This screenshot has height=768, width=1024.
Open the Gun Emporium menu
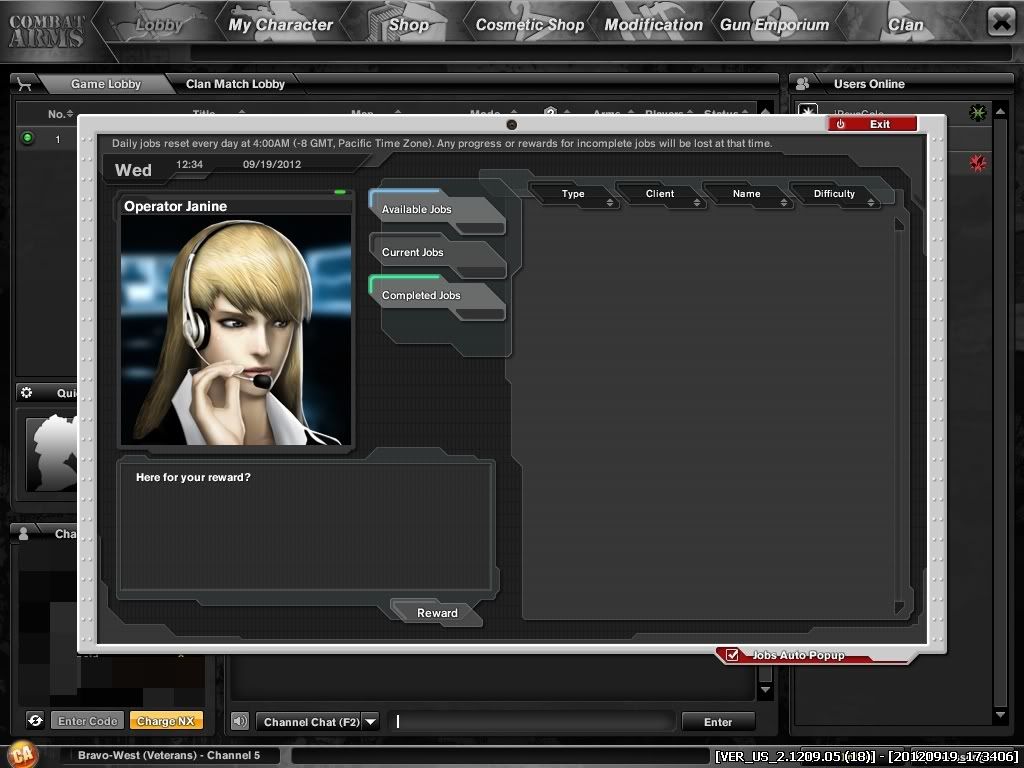point(774,24)
